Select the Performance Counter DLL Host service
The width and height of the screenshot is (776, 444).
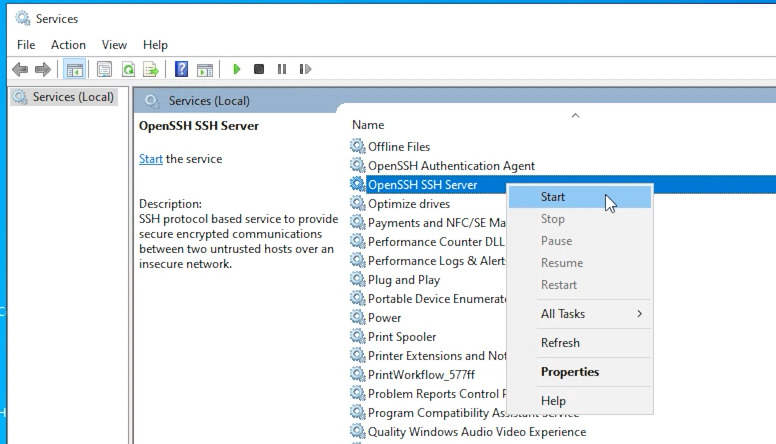(x=436, y=242)
